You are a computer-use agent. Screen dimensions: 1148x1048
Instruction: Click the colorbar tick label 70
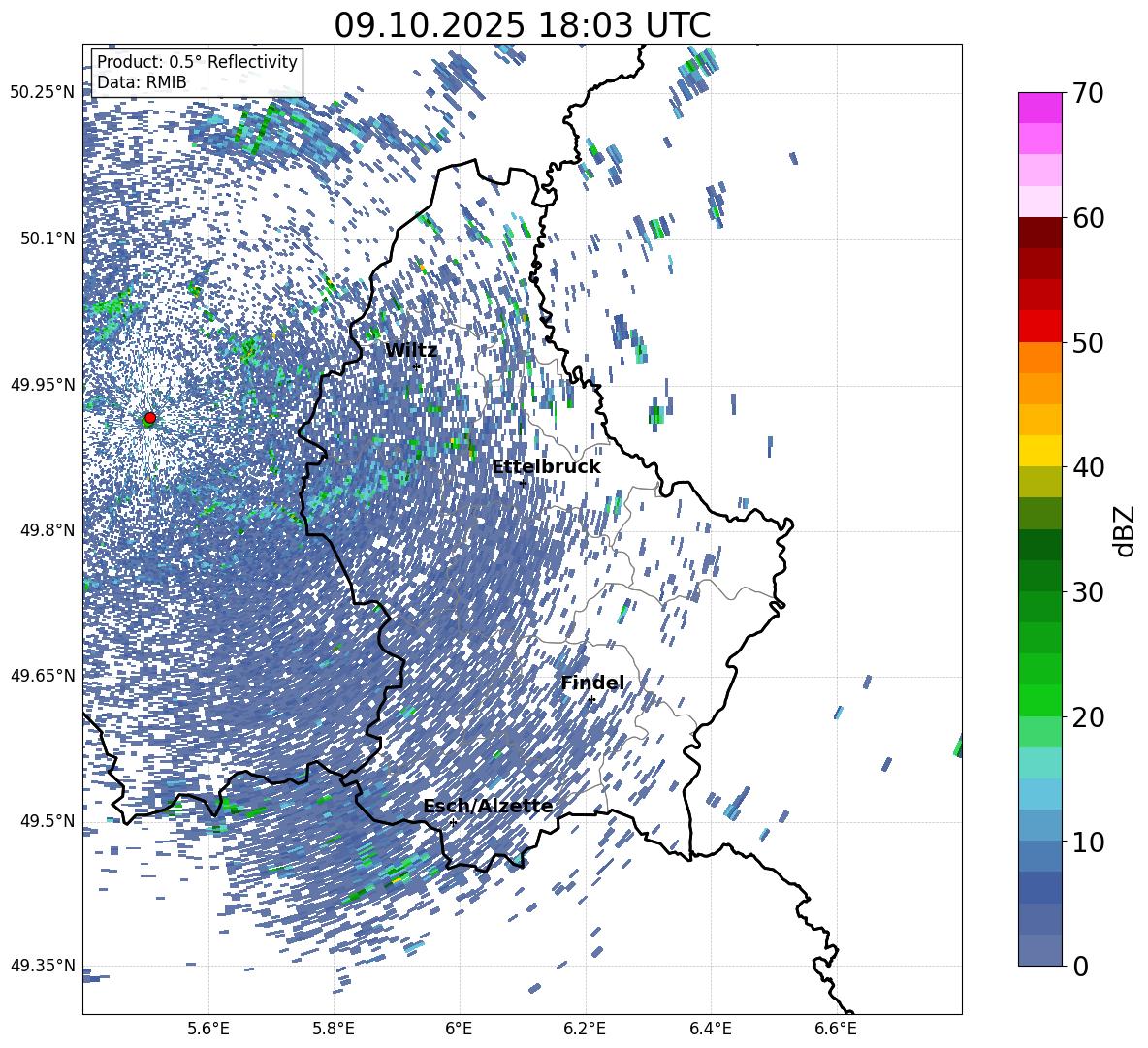point(1088,94)
